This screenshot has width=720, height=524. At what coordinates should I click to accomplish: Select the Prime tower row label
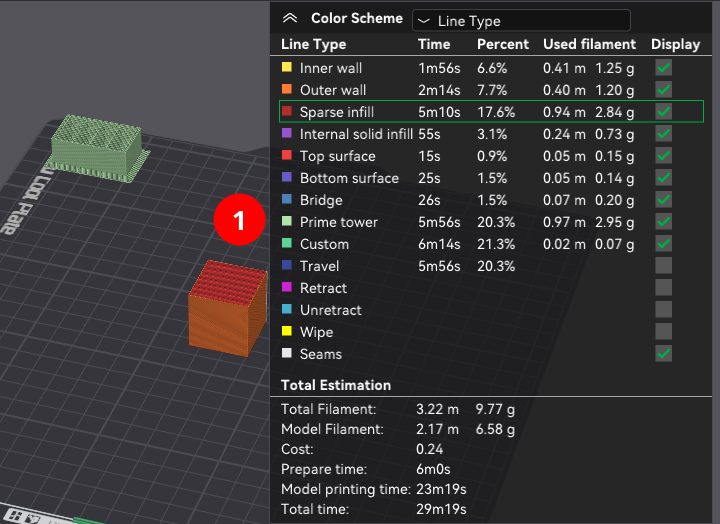(x=338, y=222)
